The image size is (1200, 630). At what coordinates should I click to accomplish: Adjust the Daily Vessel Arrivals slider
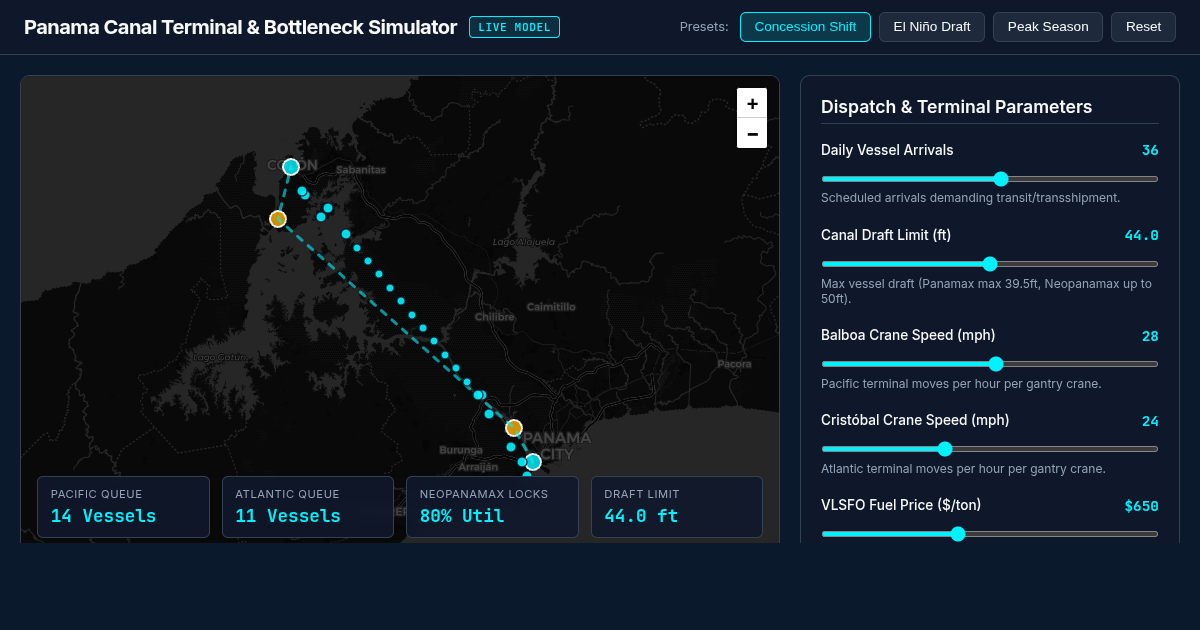tap(990, 179)
